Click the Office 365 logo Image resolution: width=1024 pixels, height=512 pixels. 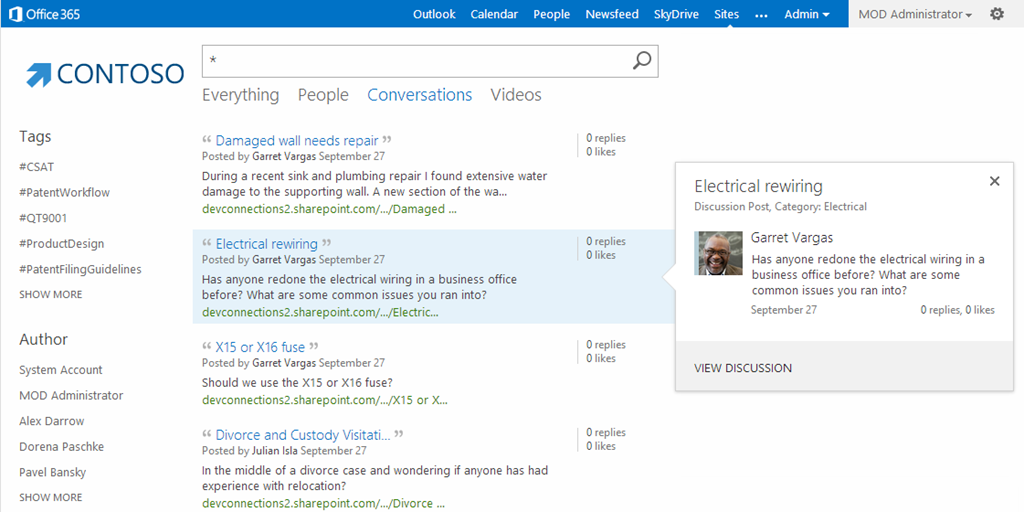click(44, 14)
